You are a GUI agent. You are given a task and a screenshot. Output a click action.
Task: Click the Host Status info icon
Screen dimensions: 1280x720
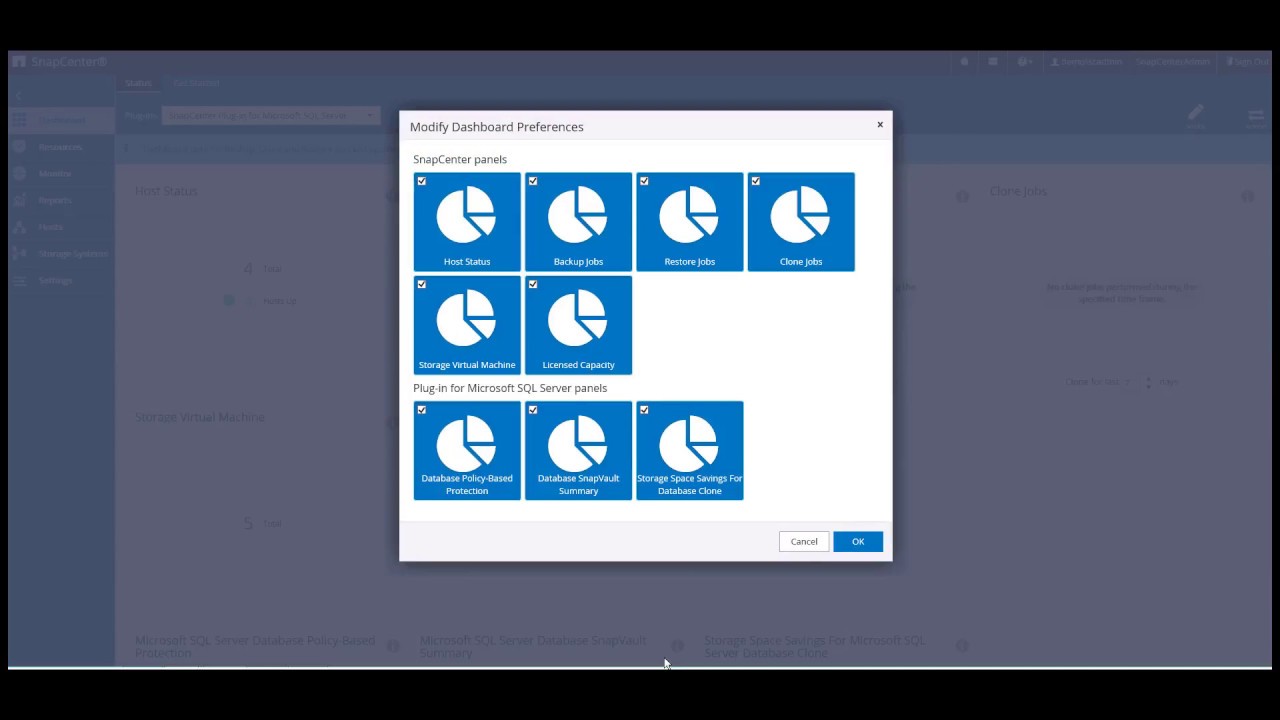(x=392, y=196)
